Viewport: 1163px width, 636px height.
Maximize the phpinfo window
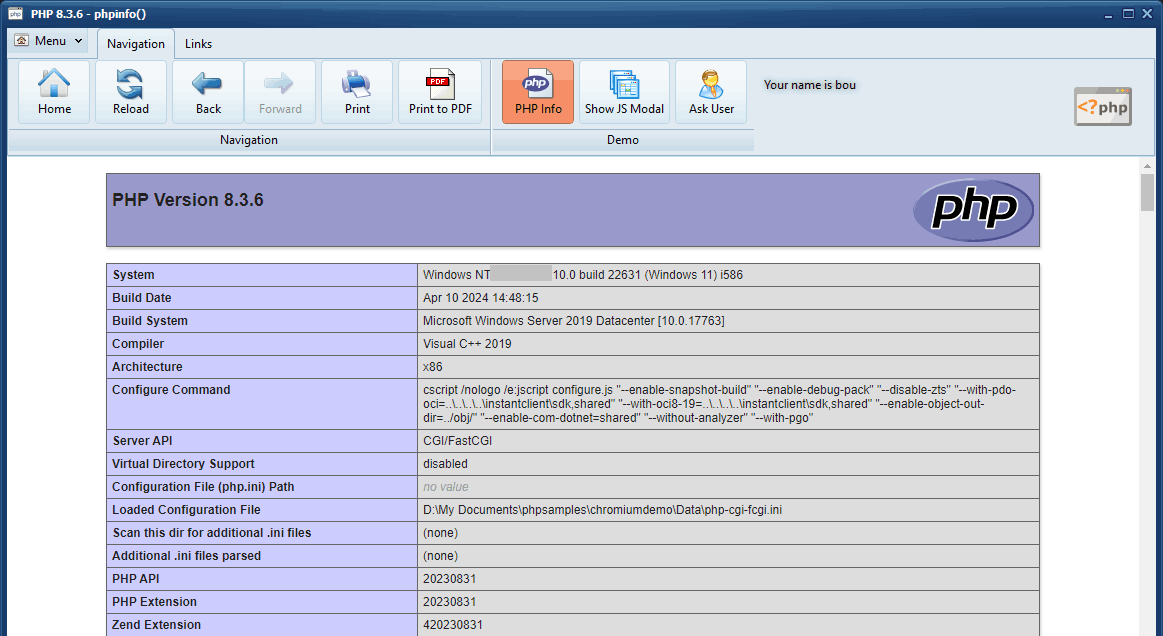[1128, 14]
